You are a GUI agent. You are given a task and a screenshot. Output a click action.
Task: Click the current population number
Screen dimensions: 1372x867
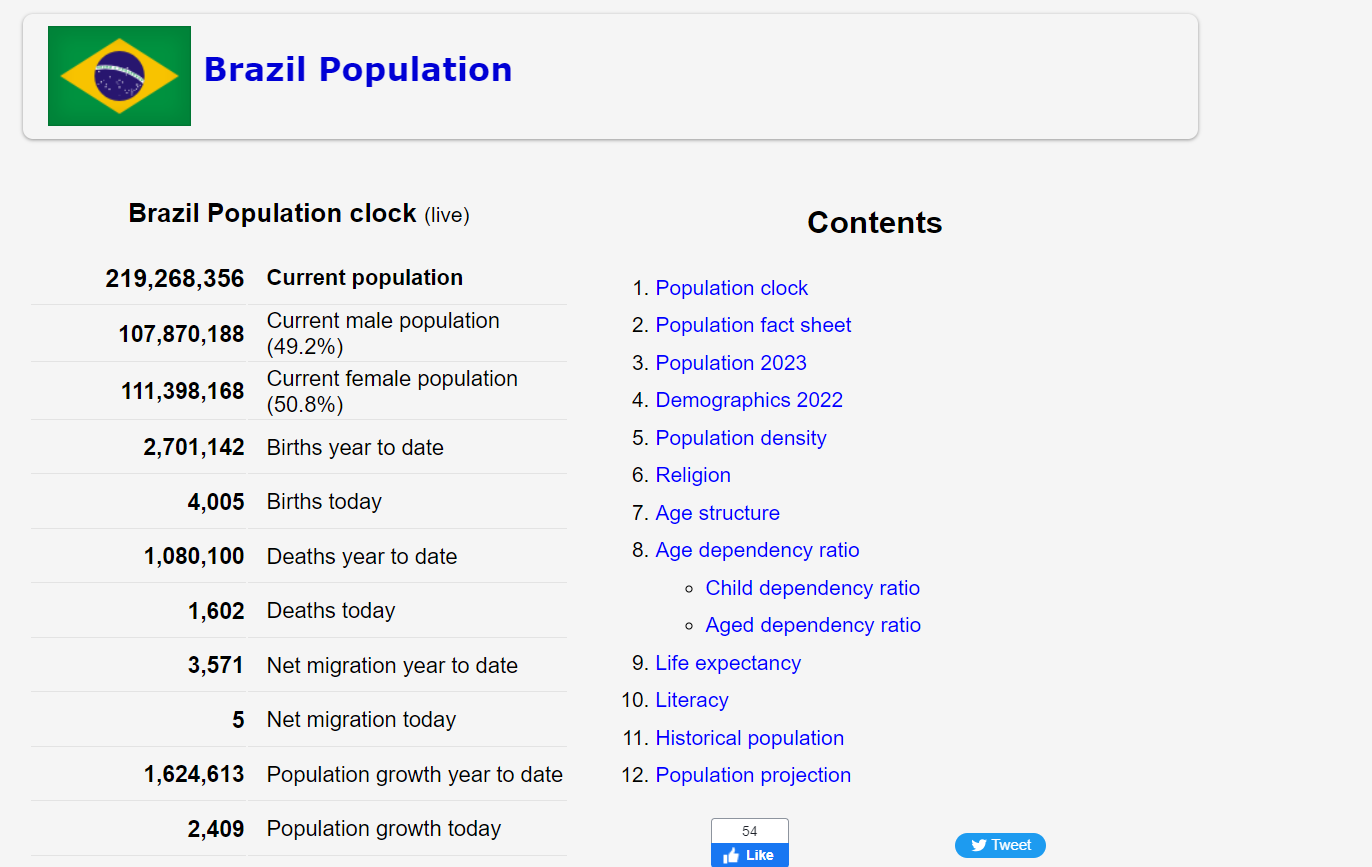[174, 278]
